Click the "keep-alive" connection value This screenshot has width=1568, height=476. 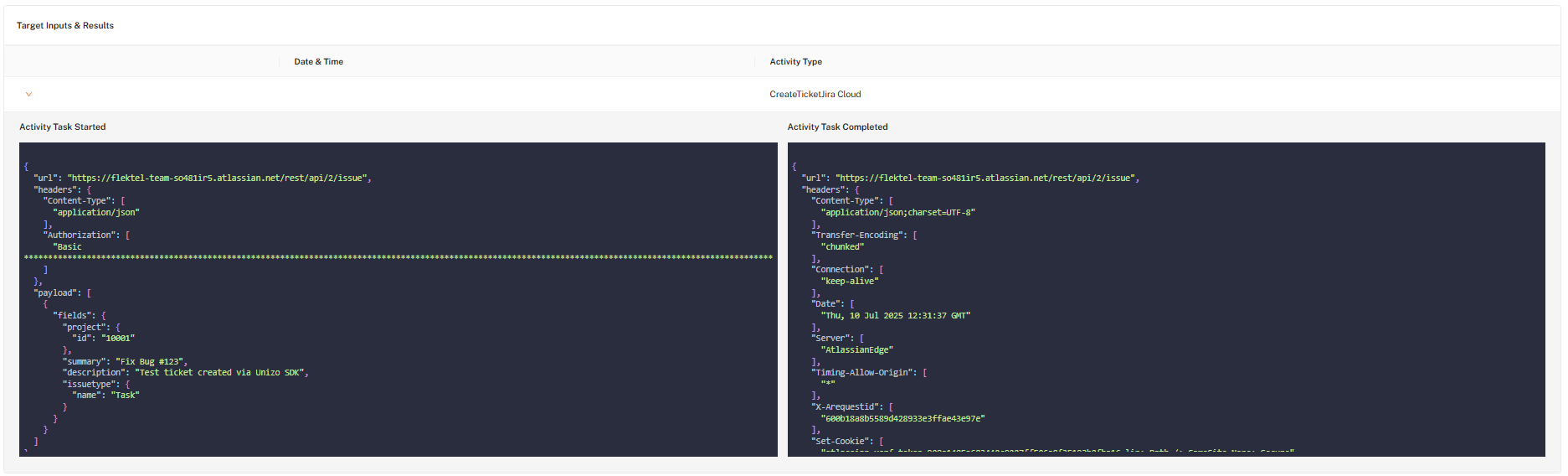tap(850, 282)
